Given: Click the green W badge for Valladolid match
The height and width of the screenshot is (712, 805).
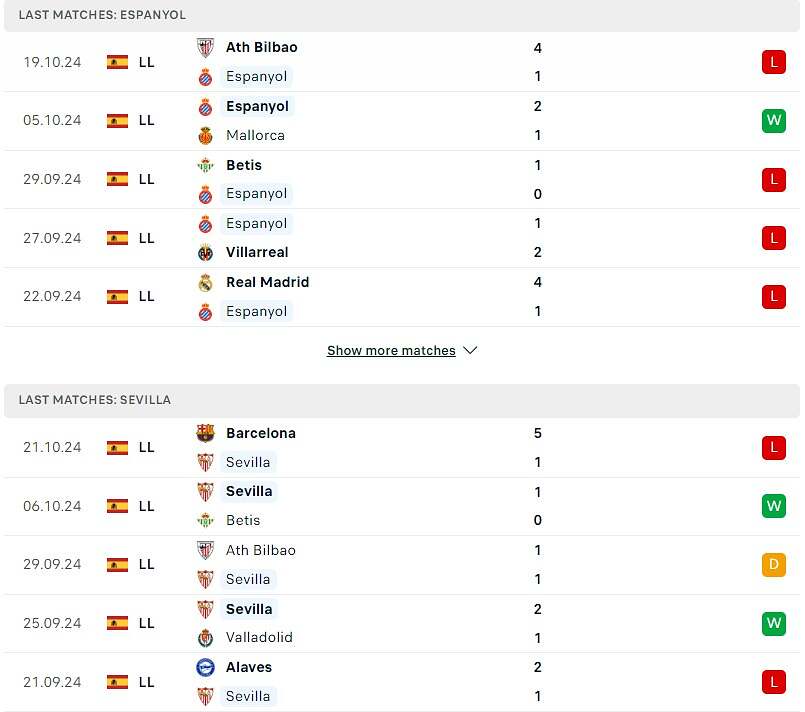Looking at the screenshot, I should click(773, 623).
